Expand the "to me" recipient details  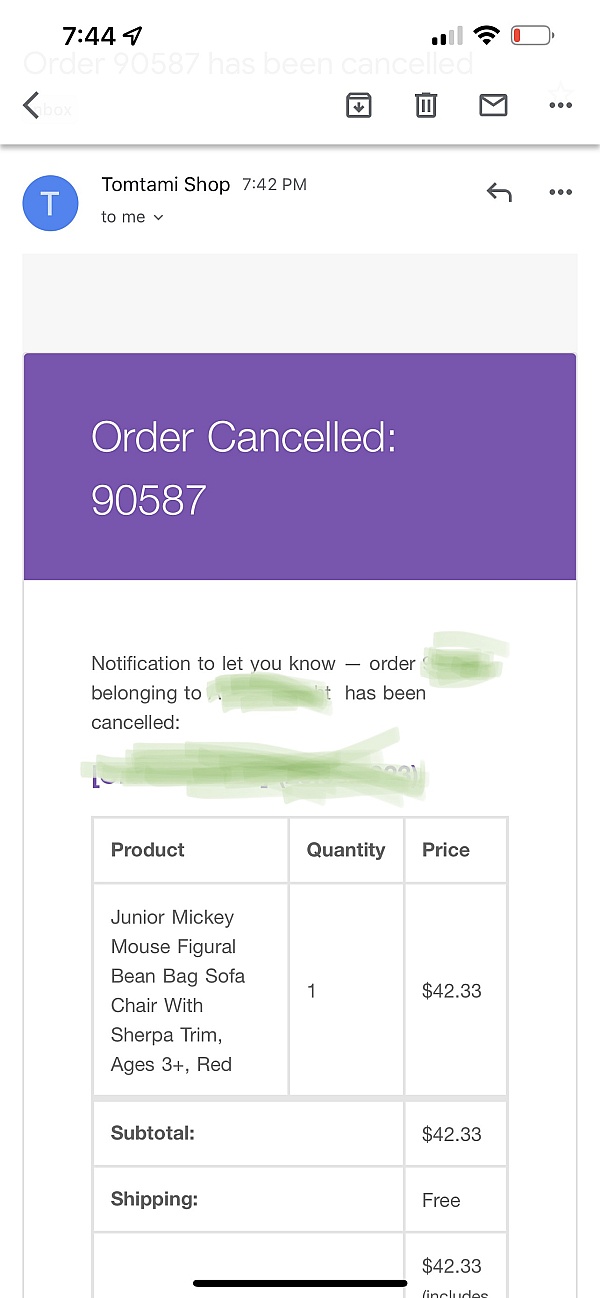132,217
